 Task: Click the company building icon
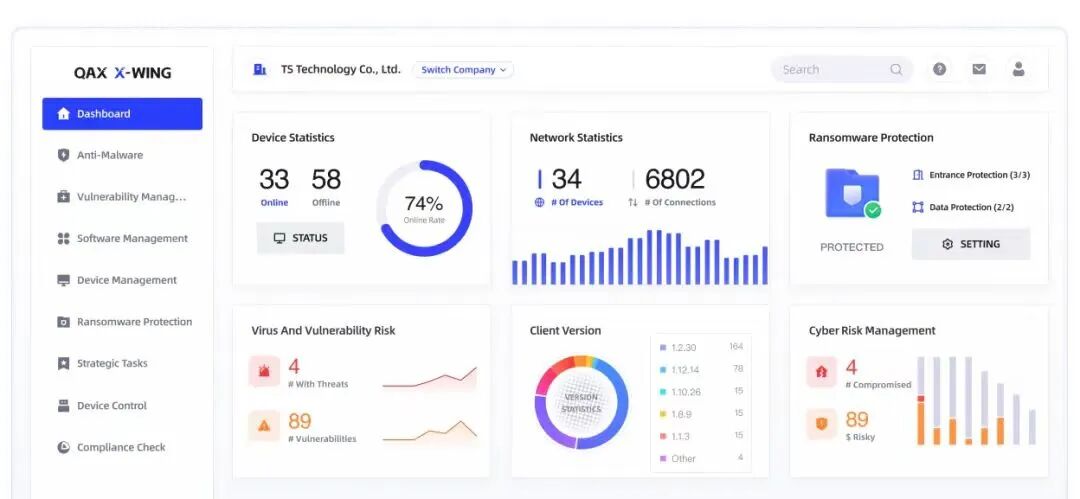(260, 69)
